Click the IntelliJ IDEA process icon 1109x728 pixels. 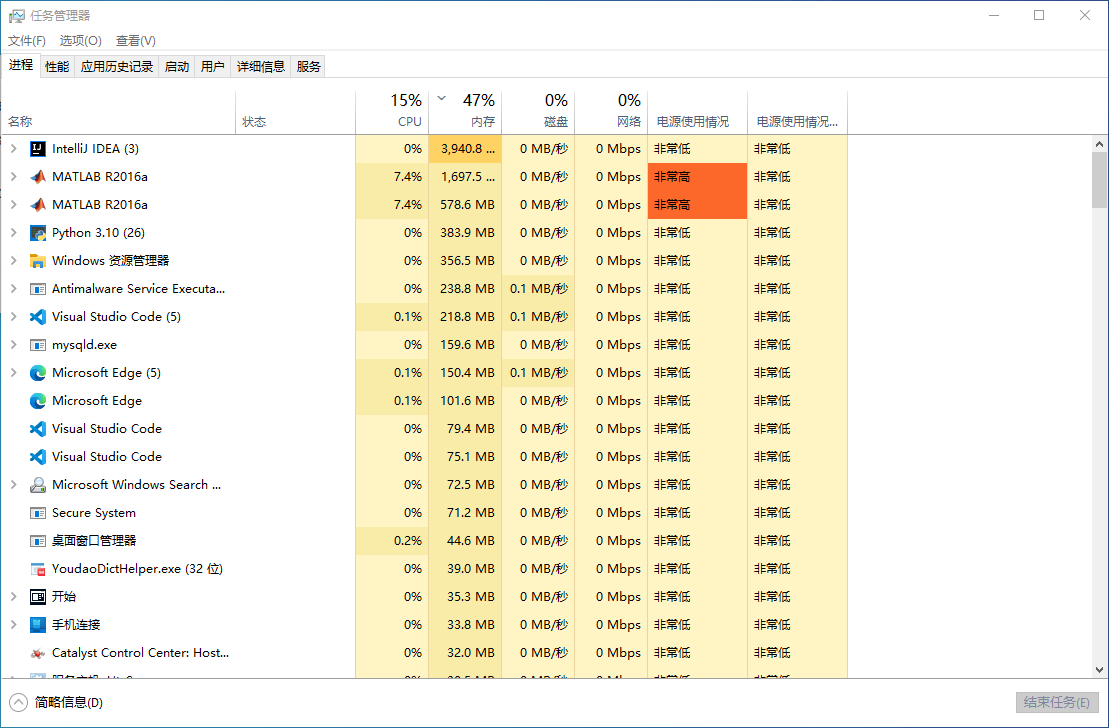pyautogui.click(x=37, y=149)
